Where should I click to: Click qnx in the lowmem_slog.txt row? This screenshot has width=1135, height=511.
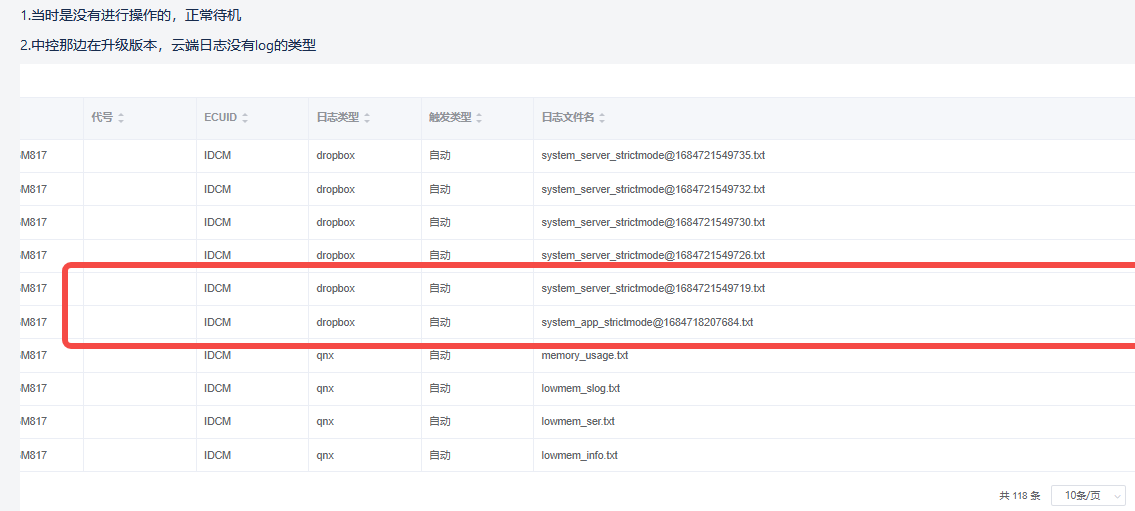coord(325,389)
